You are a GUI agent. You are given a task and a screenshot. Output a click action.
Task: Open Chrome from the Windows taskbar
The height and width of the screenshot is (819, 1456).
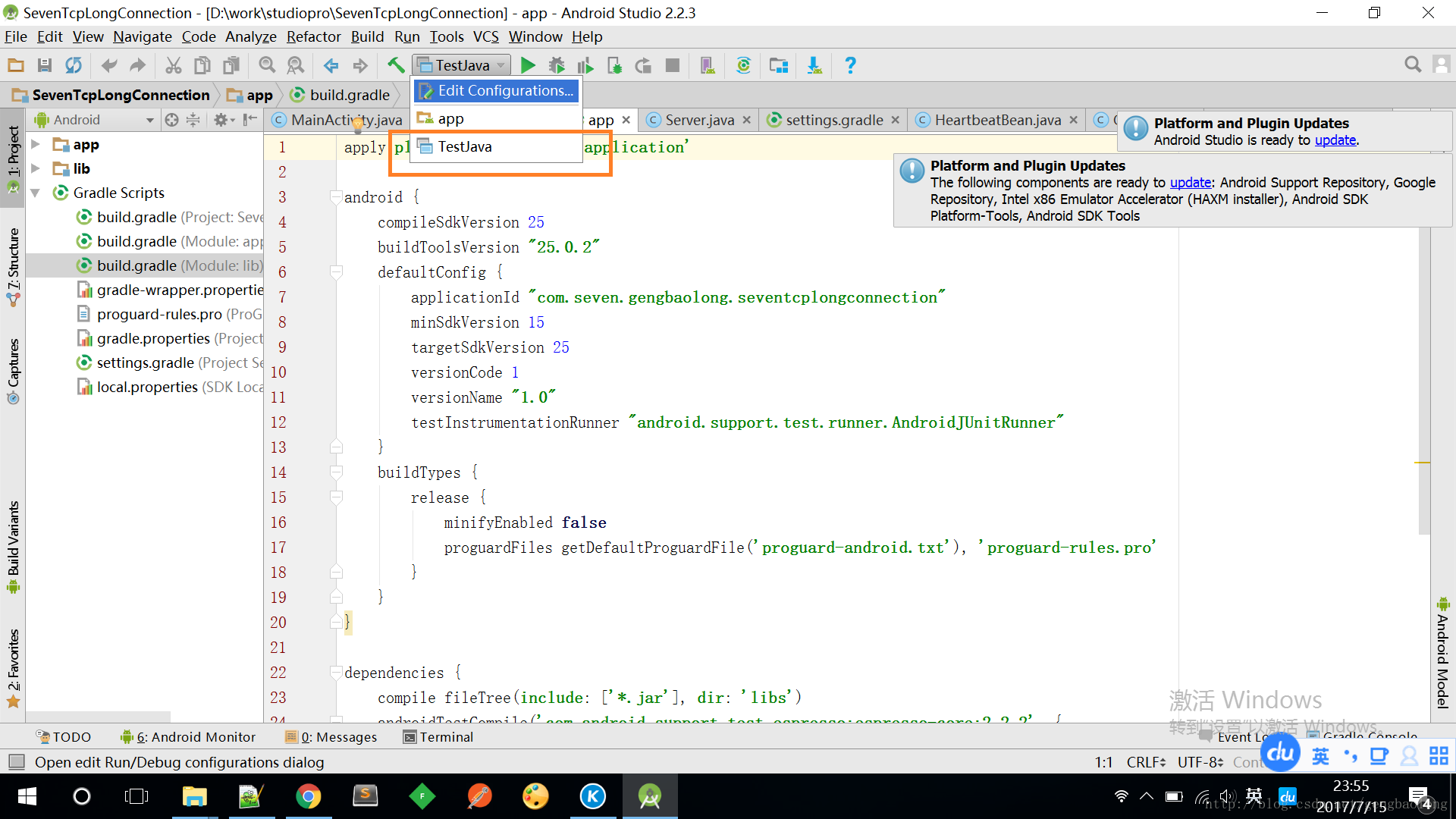[x=308, y=796]
